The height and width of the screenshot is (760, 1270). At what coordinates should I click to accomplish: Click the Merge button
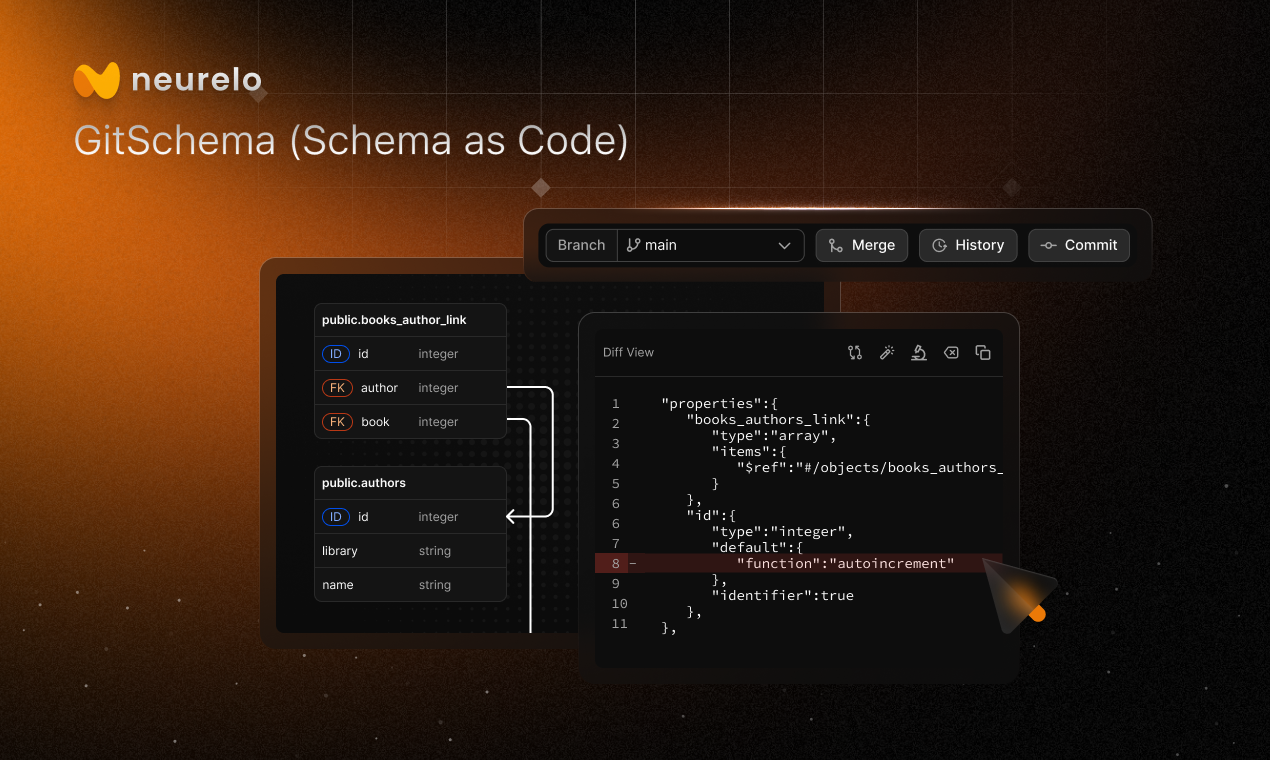[x=862, y=245]
